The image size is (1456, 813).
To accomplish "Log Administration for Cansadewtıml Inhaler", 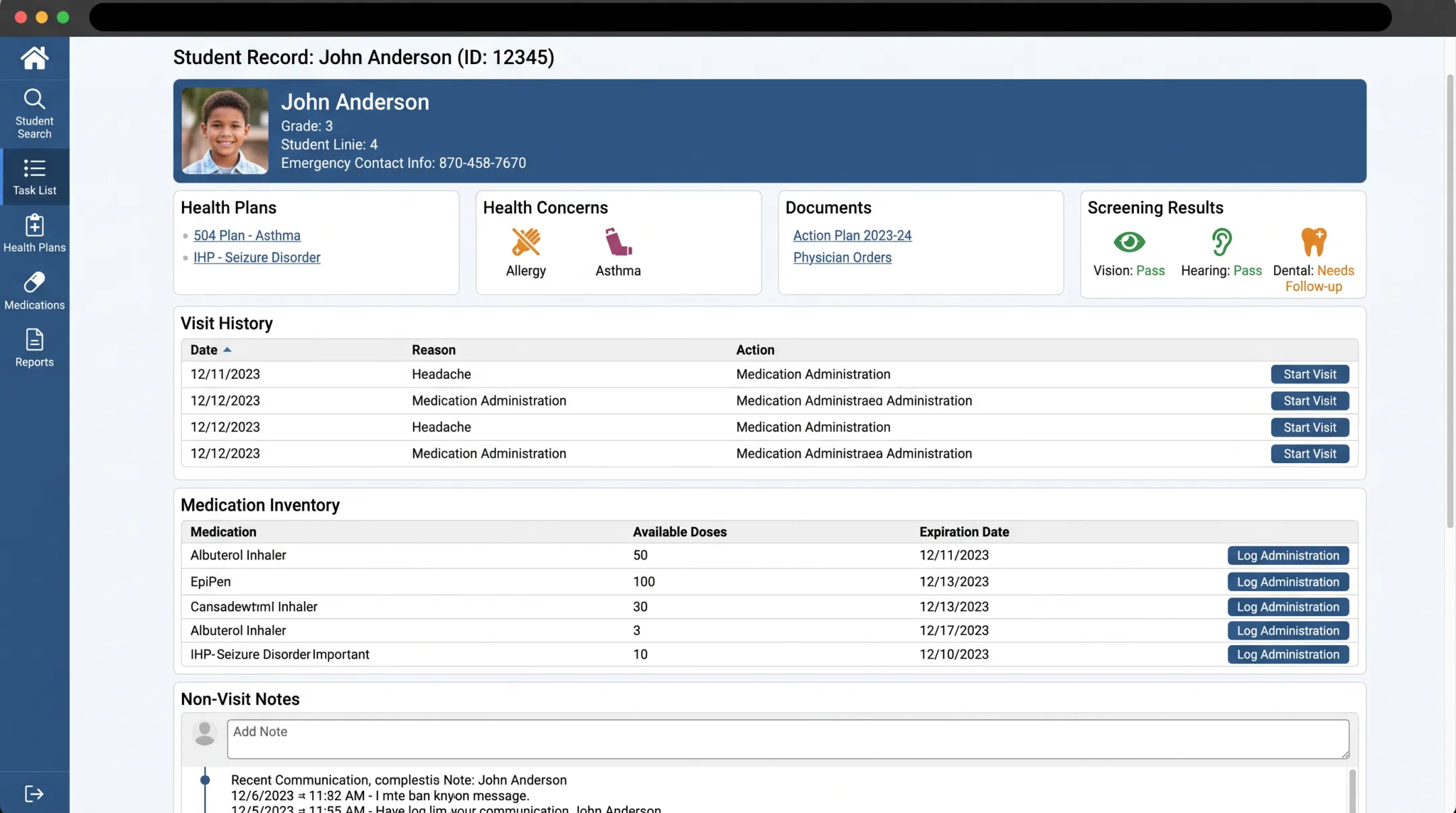I will 1288,607.
